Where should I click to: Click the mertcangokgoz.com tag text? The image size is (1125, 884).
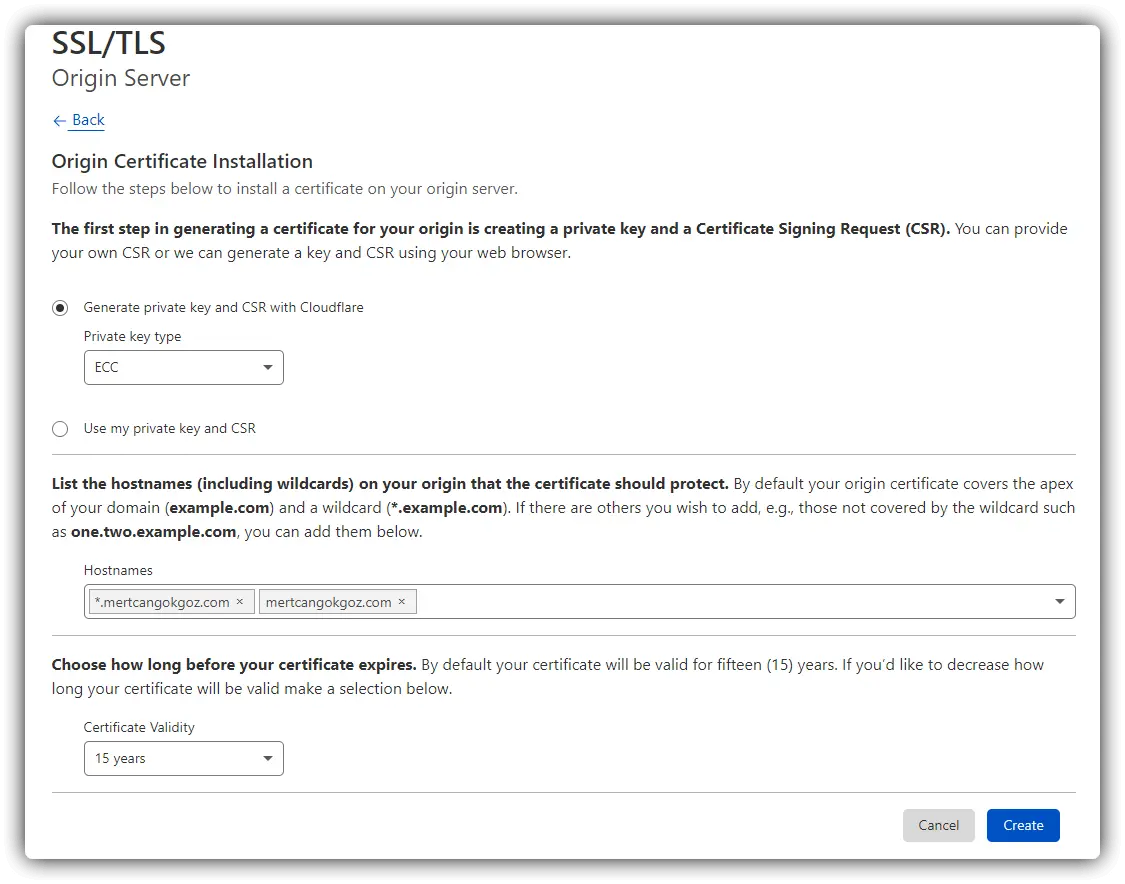click(329, 602)
